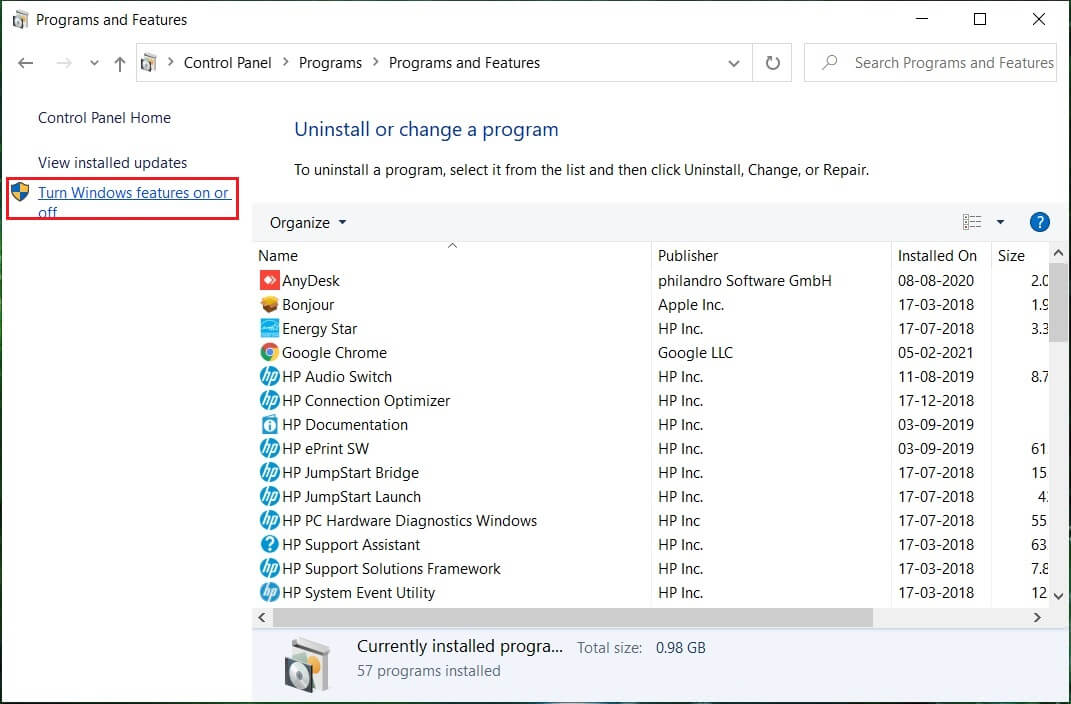Click the Search Programs and Features box

930,63
